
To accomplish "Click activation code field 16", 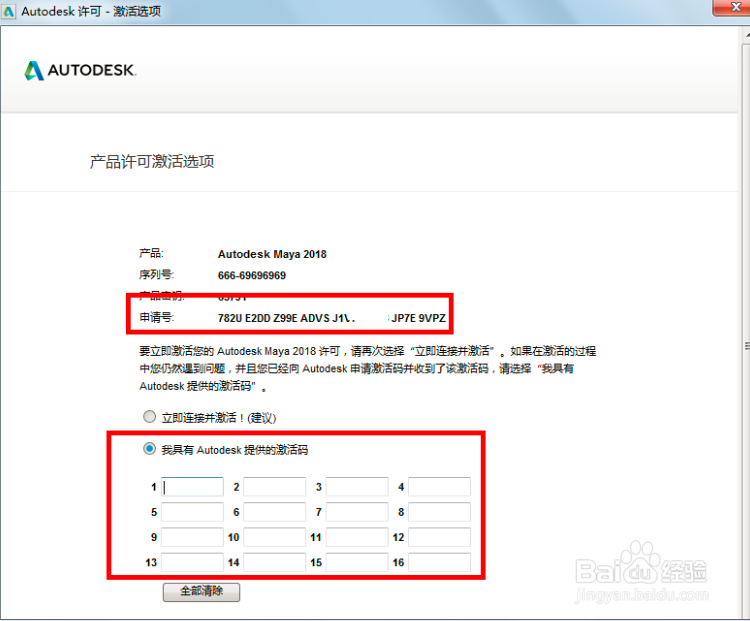I will (x=439, y=562).
